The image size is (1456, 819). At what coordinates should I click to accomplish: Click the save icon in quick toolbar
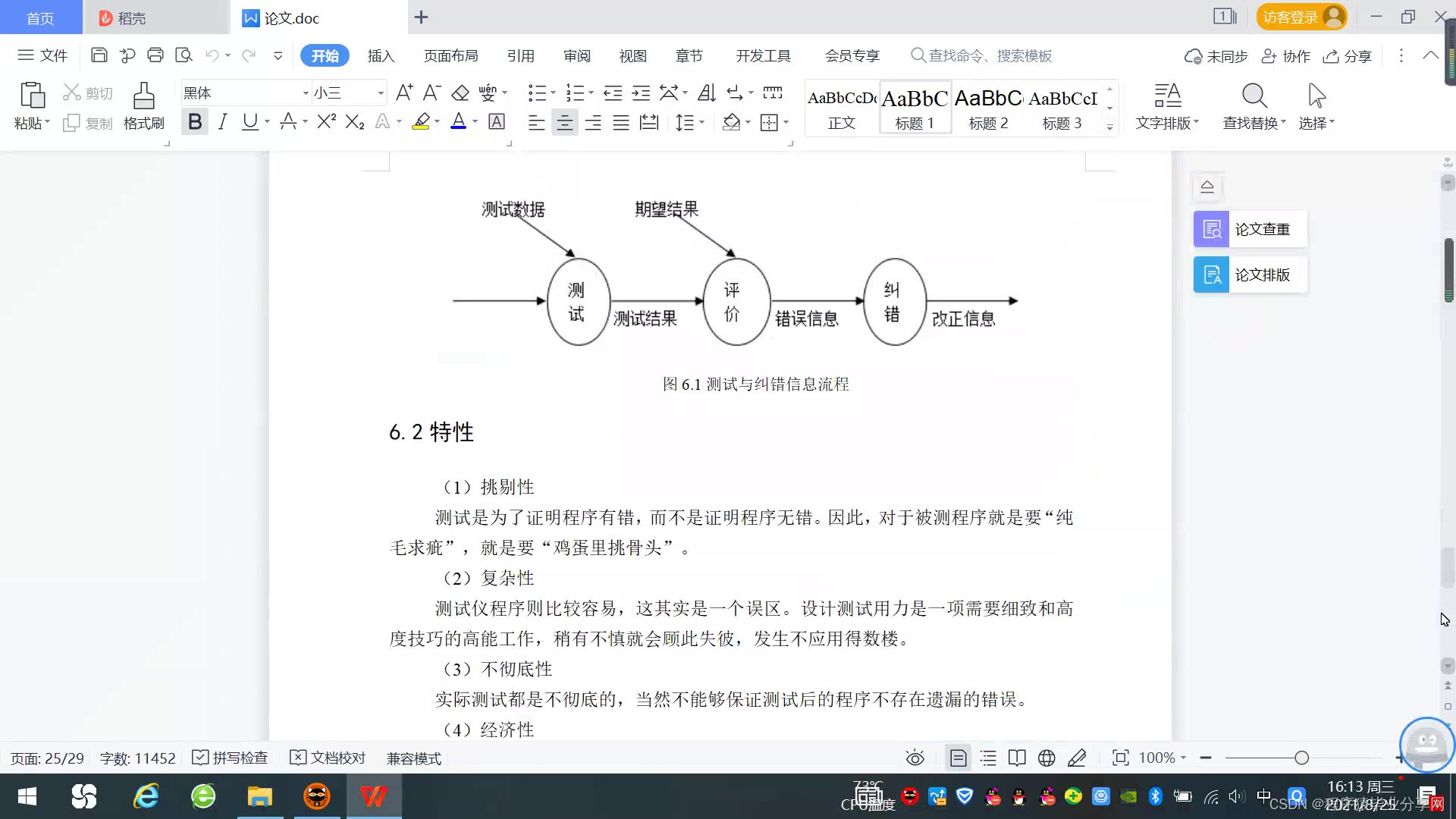point(99,55)
